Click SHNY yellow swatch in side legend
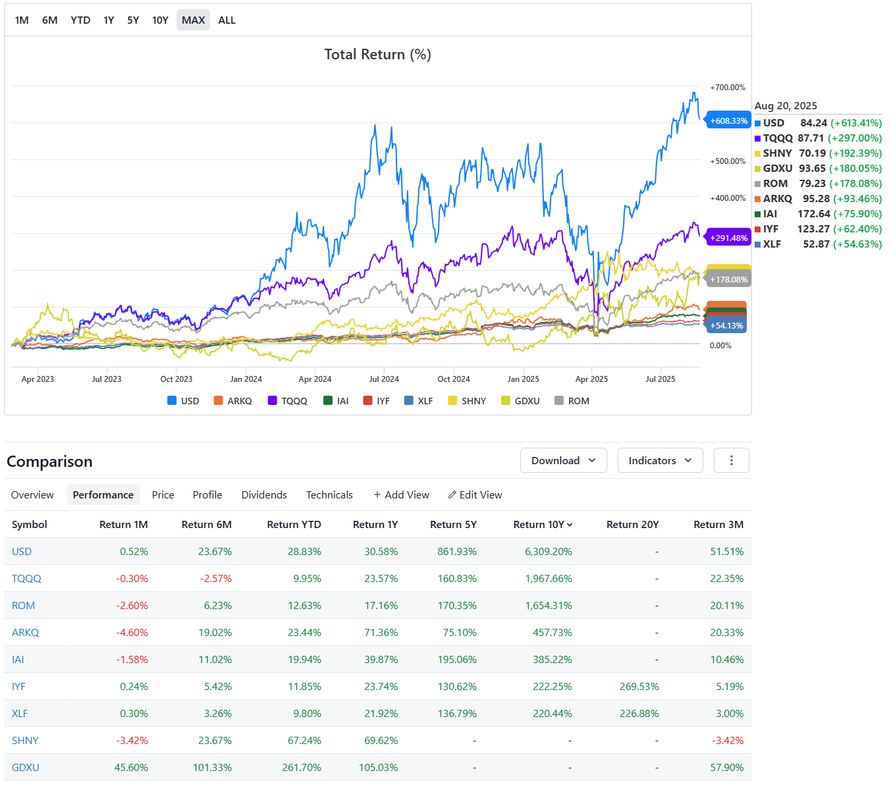 pos(757,154)
